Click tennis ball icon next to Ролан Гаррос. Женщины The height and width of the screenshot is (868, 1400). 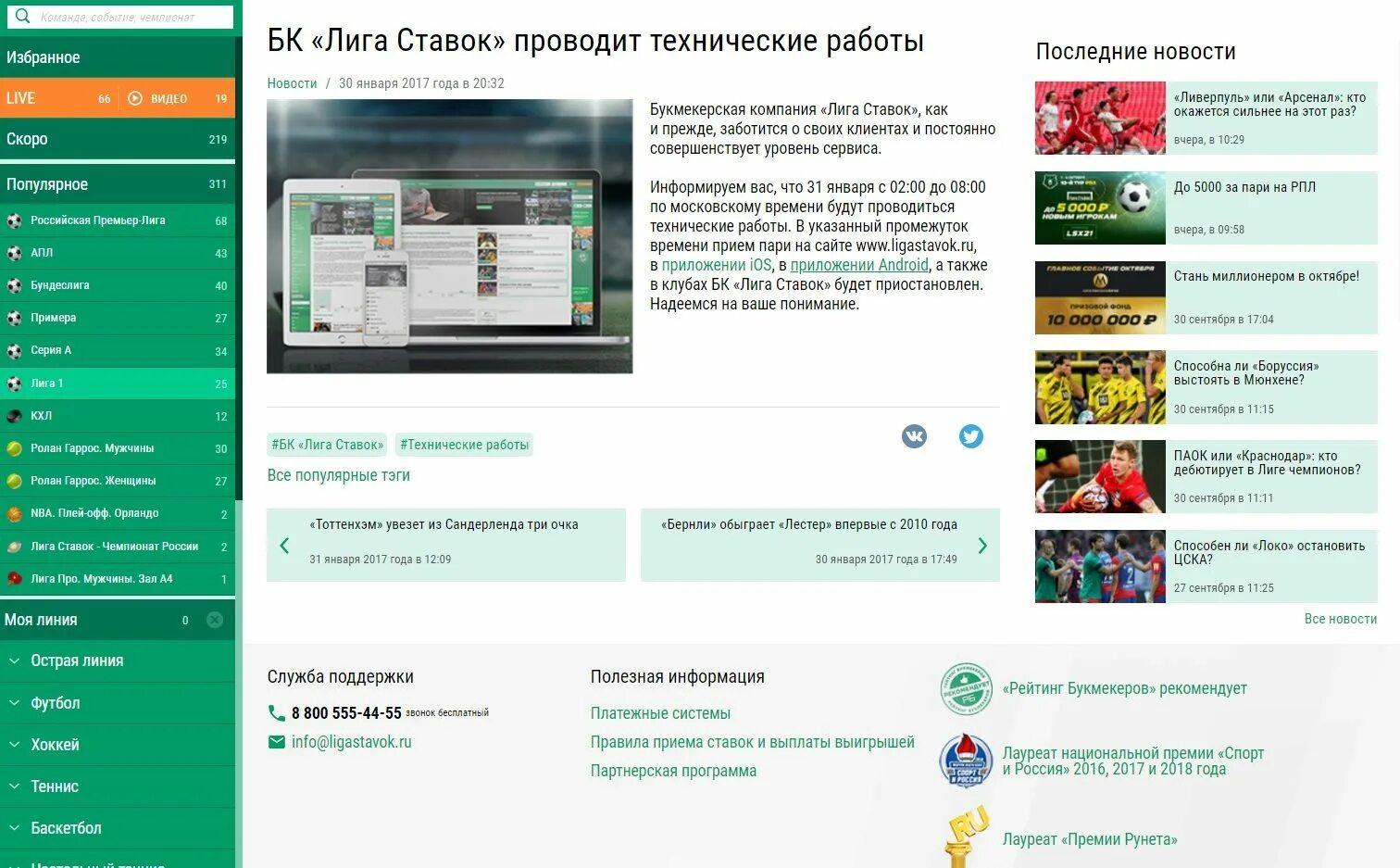14,481
